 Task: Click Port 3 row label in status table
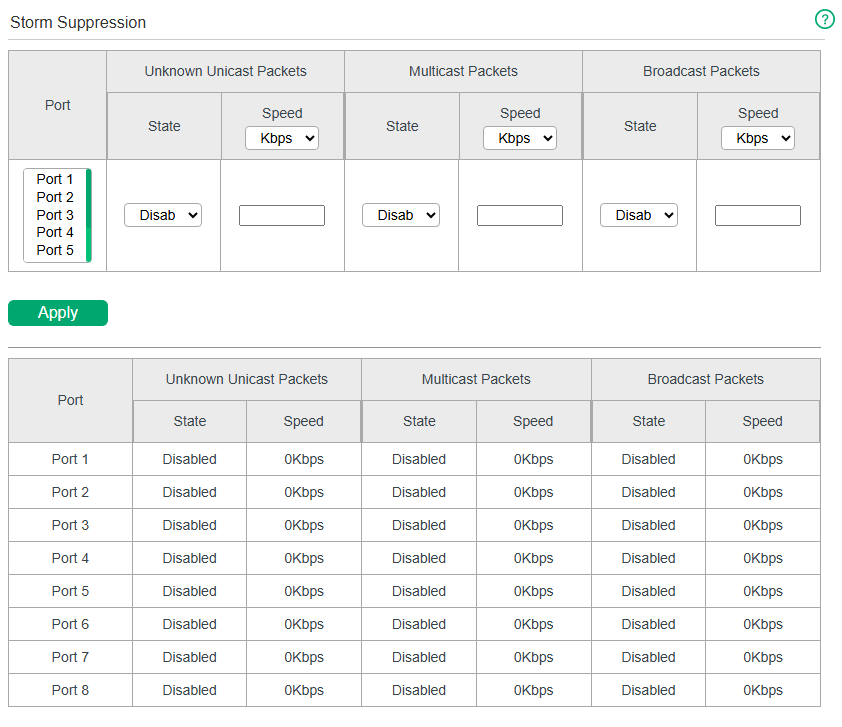[70, 525]
